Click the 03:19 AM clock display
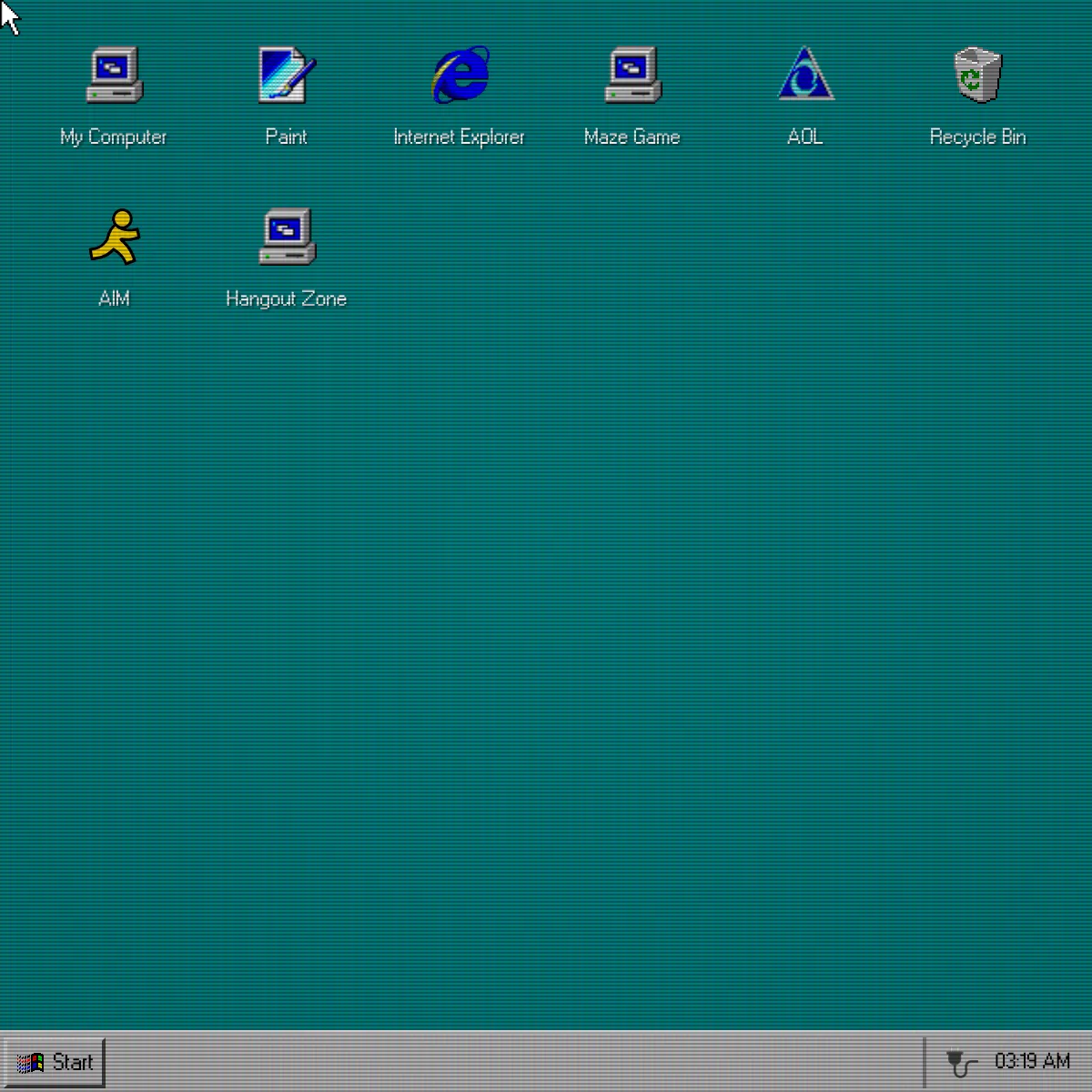The height and width of the screenshot is (1092, 1092). click(x=1031, y=1062)
